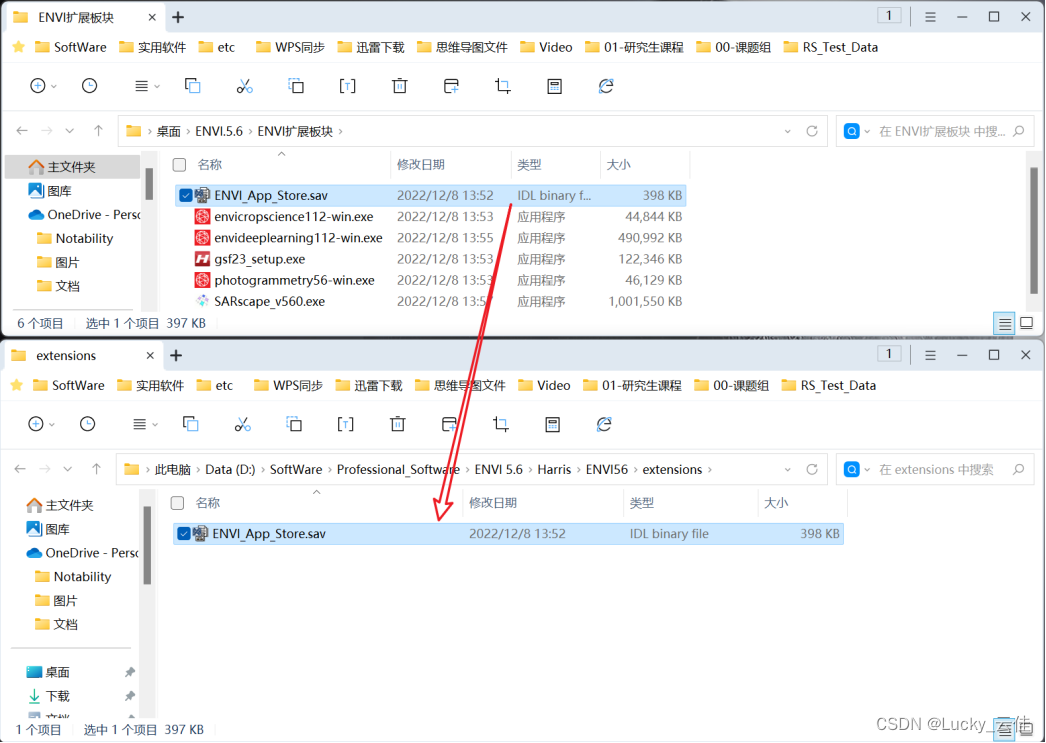Add new tab in extensions window
Screen dimensions: 1046x743
(x=176, y=355)
